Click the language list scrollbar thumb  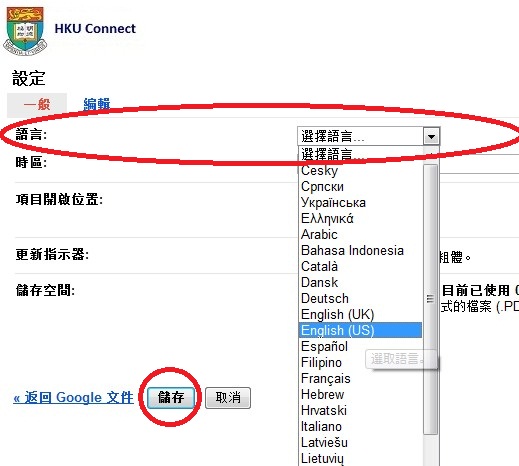pyautogui.click(x=430, y=299)
